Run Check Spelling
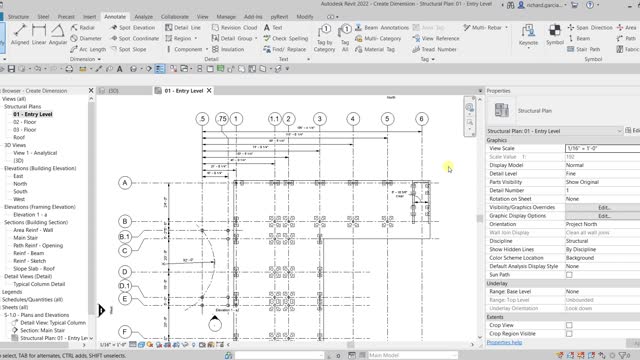This screenshot has width=640, height=360. click(285, 38)
